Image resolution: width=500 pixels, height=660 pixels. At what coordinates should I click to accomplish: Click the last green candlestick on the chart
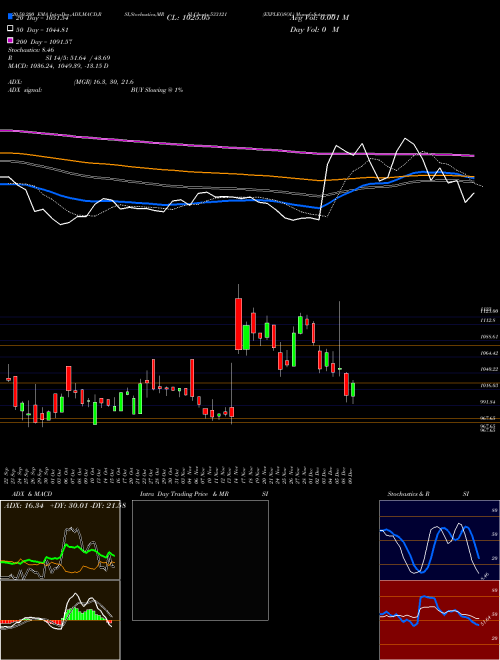pyautogui.click(x=353, y=390)
